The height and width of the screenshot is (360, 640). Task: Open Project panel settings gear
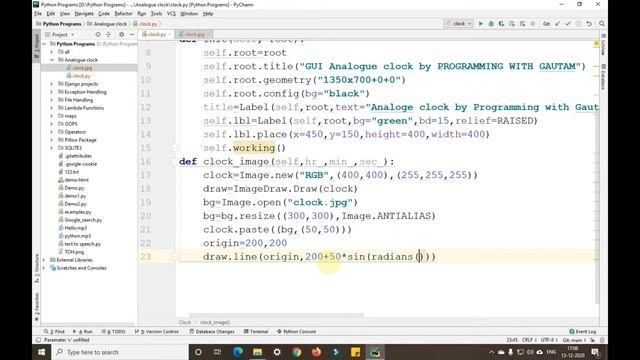pyautogui.click(x=121, y=35)
